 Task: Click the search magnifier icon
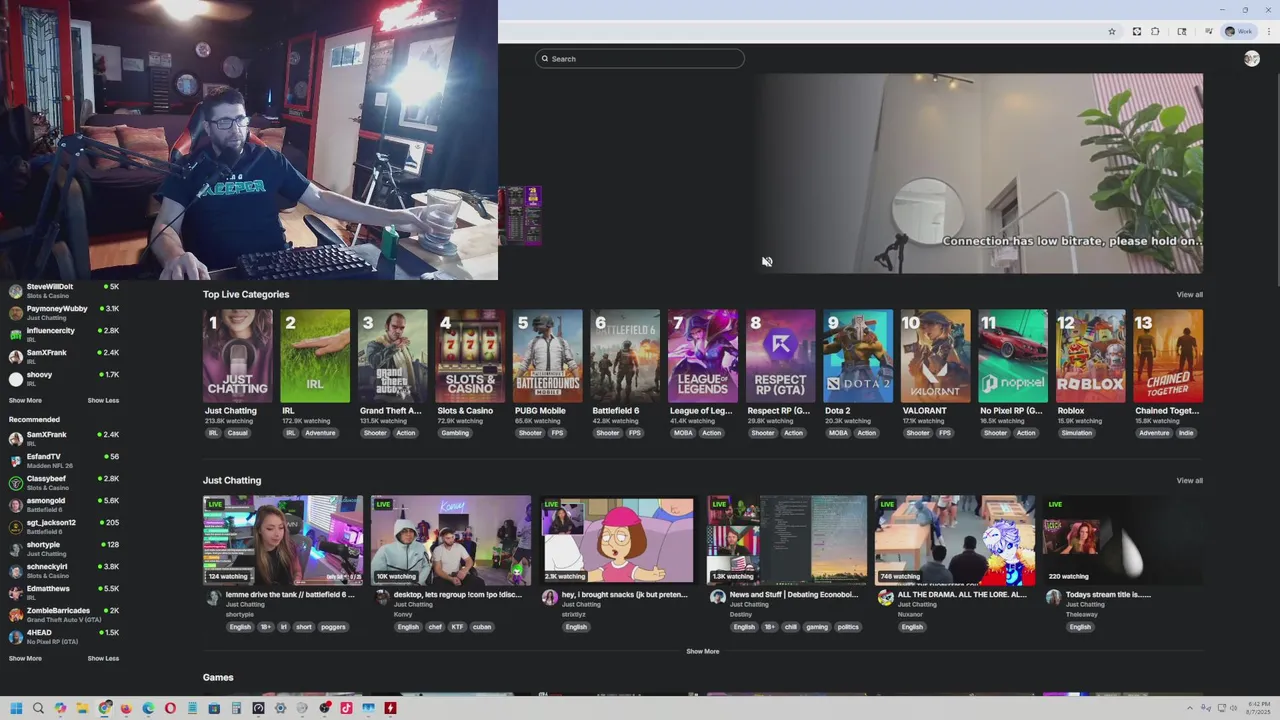pos(545,59)
